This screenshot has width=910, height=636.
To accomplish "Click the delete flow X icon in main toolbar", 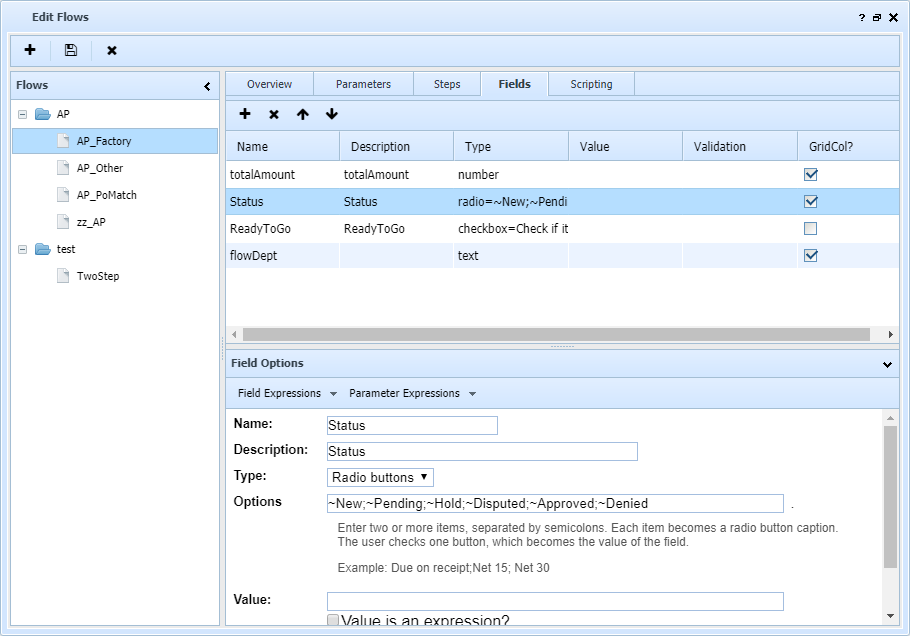I will (x=112, y=50).
